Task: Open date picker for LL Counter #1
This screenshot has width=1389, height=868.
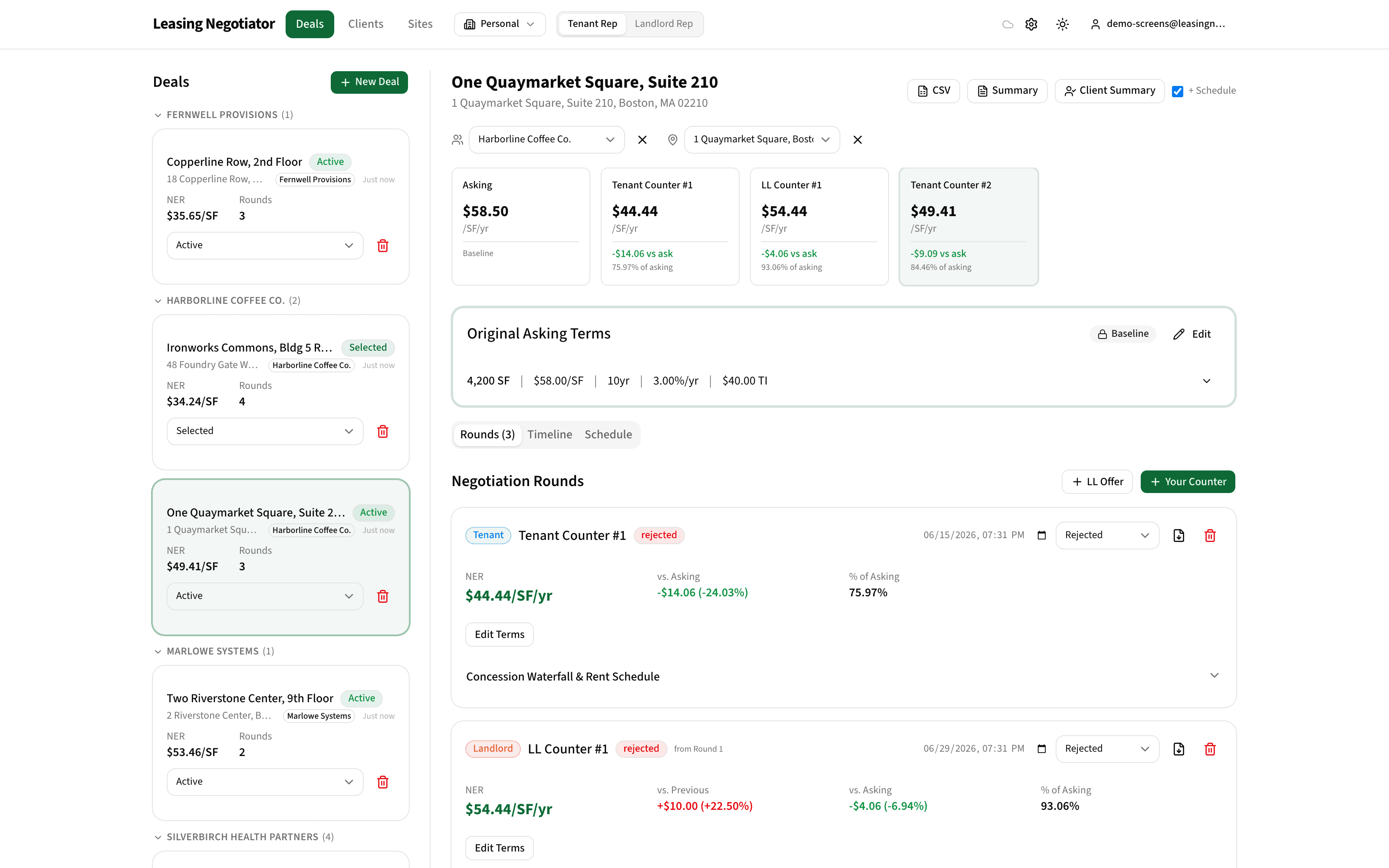Action: click(x=1042, y=749)
